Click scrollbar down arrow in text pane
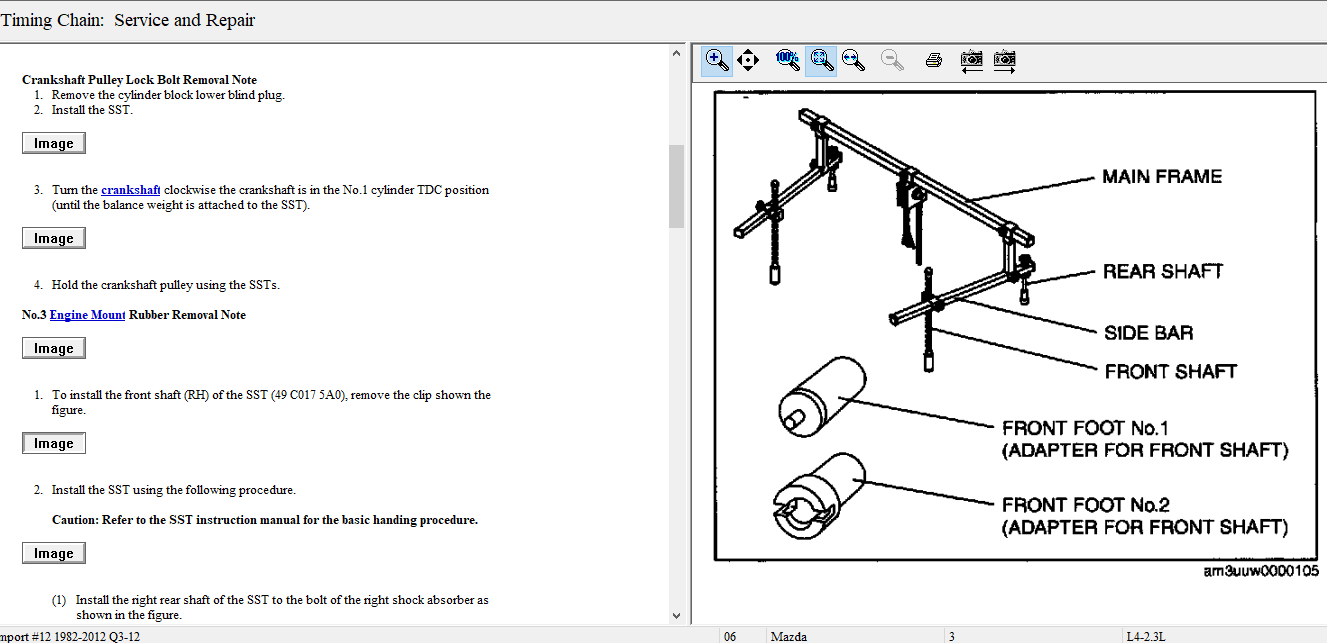 click(677, 616)
